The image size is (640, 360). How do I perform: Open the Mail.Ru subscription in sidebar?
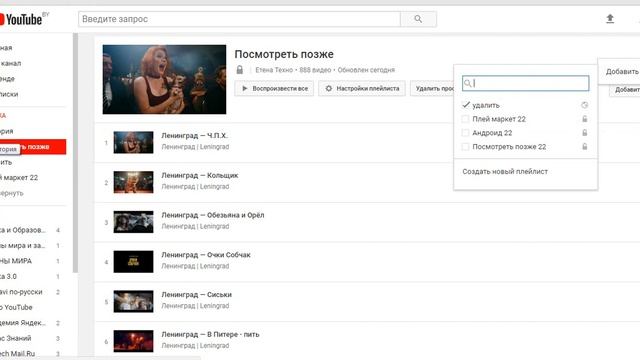point(18,353)
